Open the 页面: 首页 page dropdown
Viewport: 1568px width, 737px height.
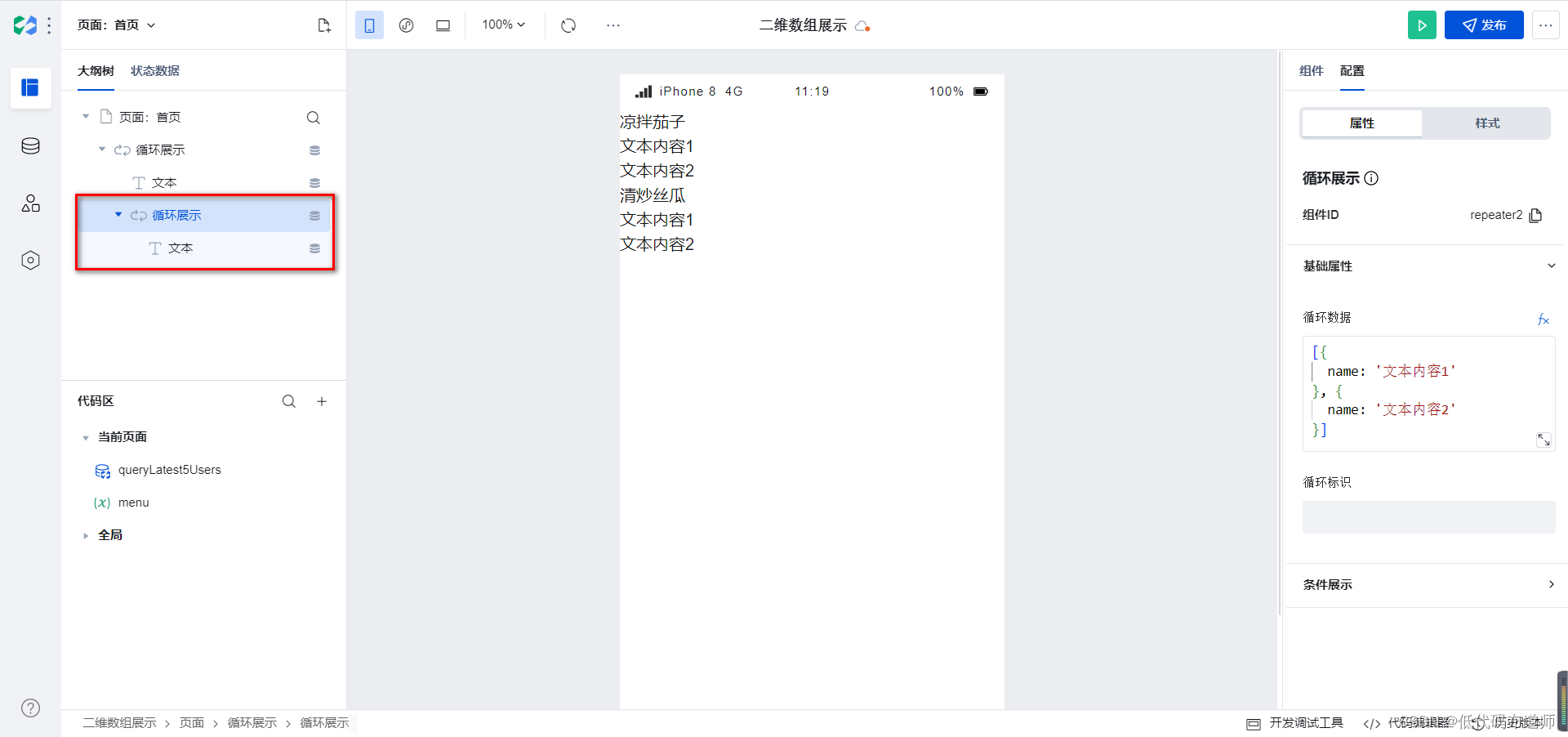tap(116, 25)
